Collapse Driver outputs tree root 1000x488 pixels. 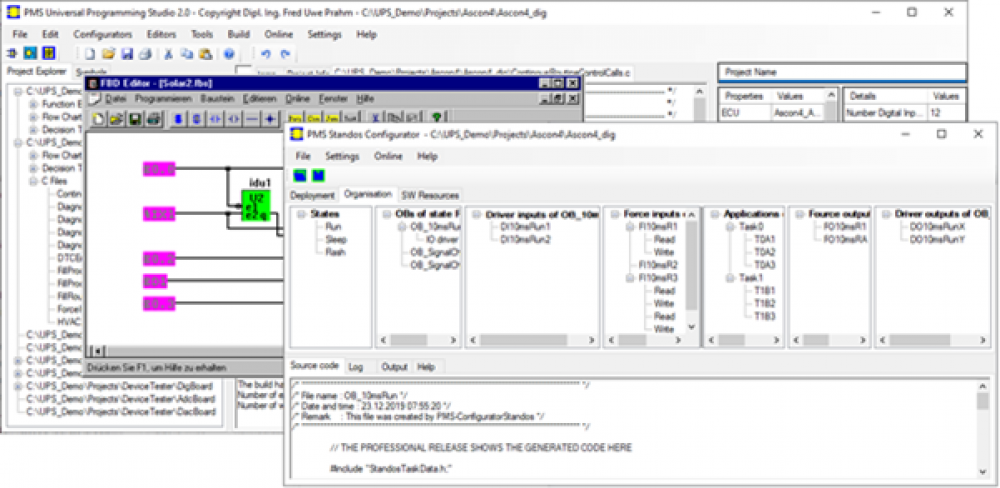tap(886, 214)
